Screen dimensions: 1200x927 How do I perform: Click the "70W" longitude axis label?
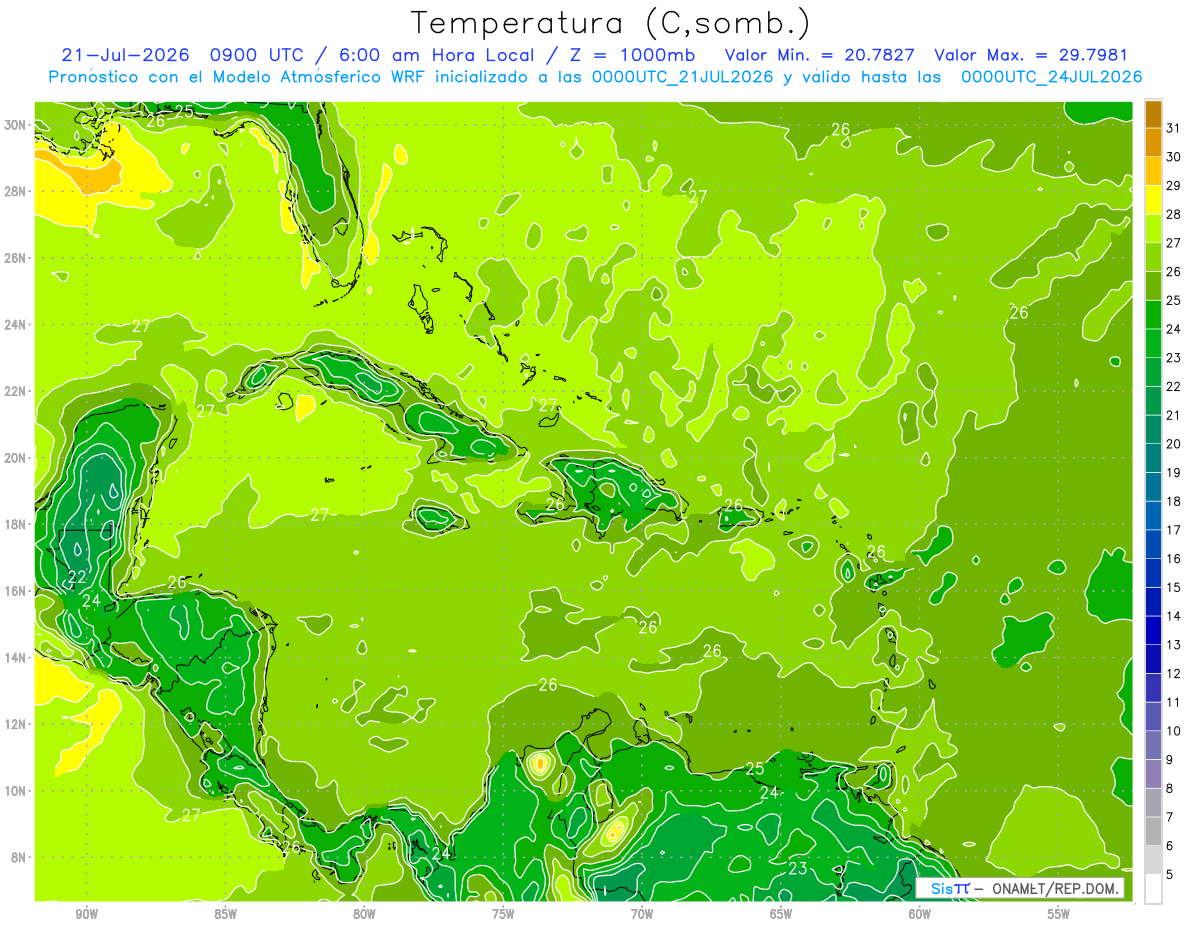tap(642, 915)
